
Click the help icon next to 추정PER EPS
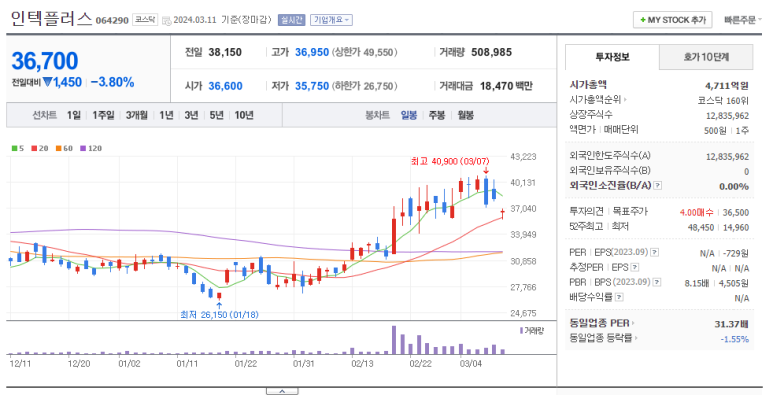click(x=634, y=267)
